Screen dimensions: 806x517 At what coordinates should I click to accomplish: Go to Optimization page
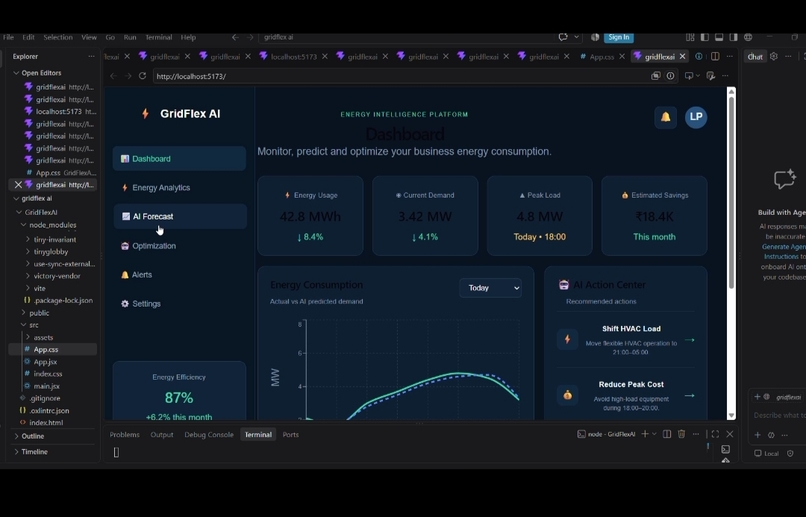[179, 246]
